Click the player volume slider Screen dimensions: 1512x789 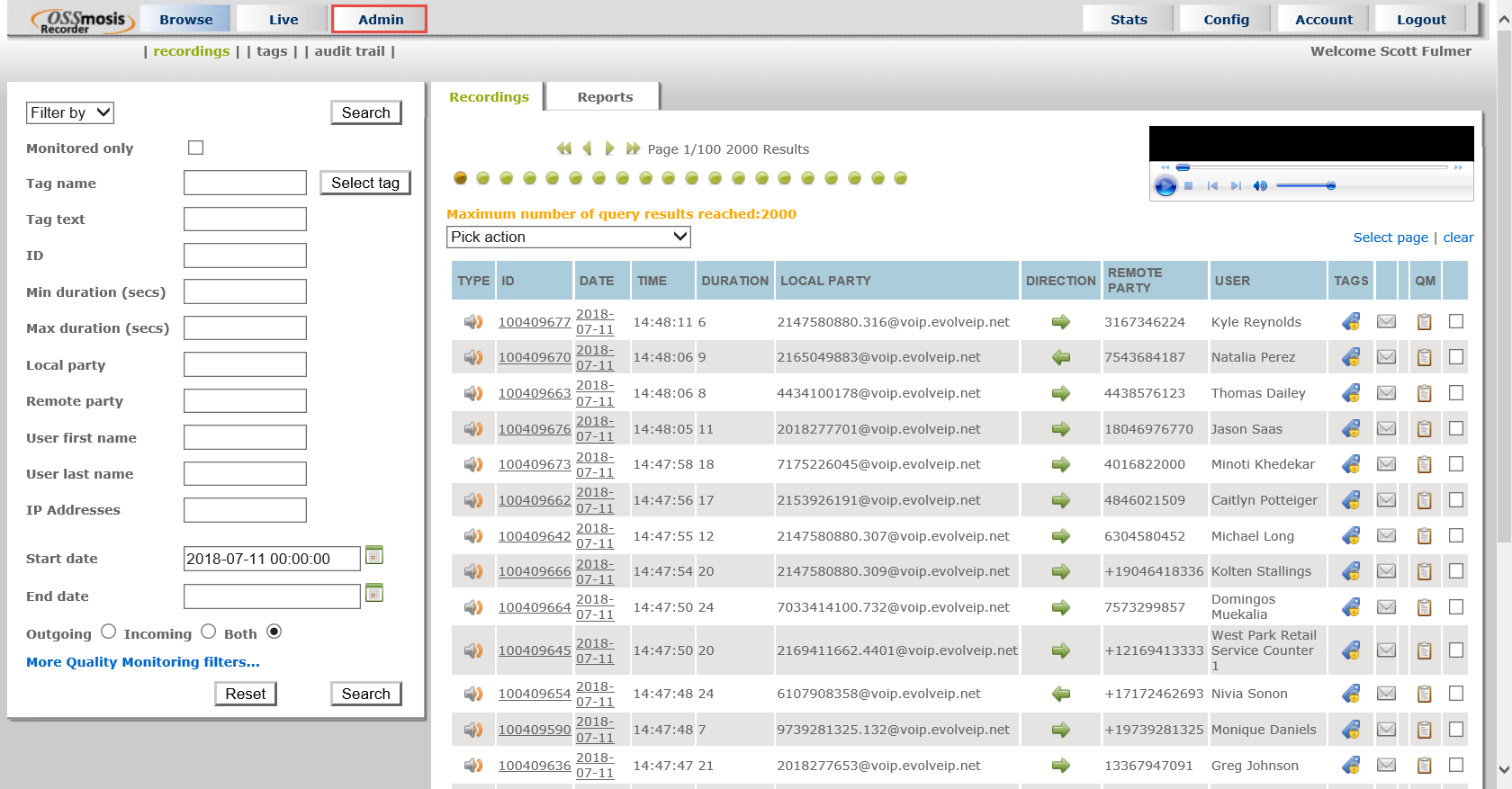1305,186
